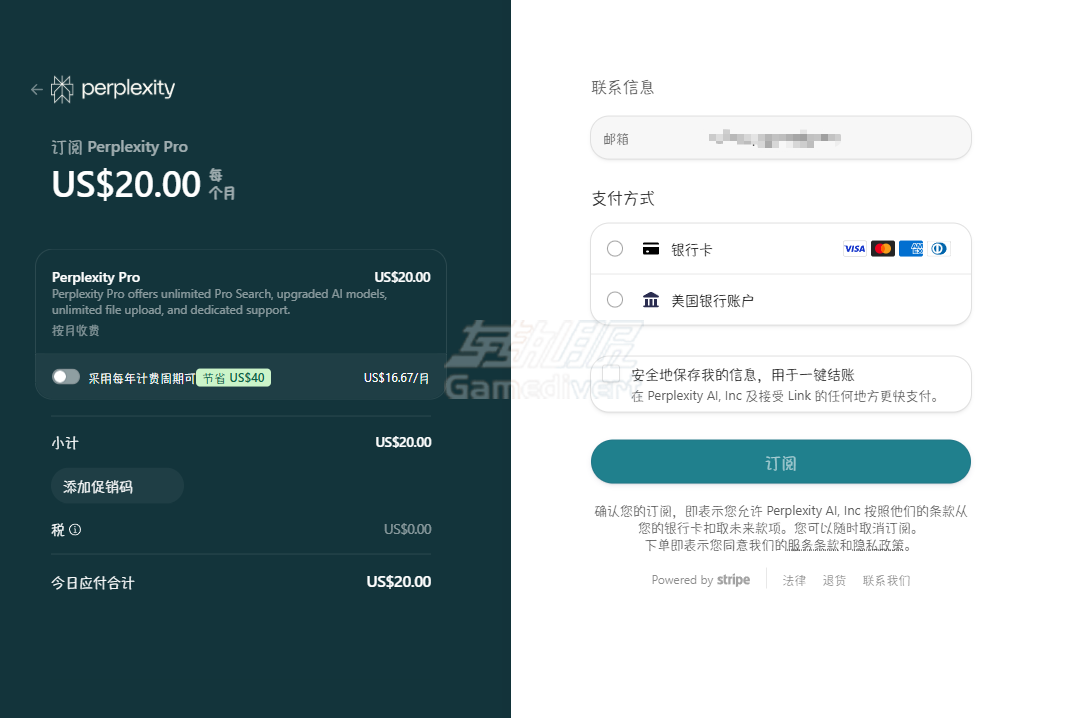Click the Visa card logo
Screen dimensions: 1088x718
855,248
